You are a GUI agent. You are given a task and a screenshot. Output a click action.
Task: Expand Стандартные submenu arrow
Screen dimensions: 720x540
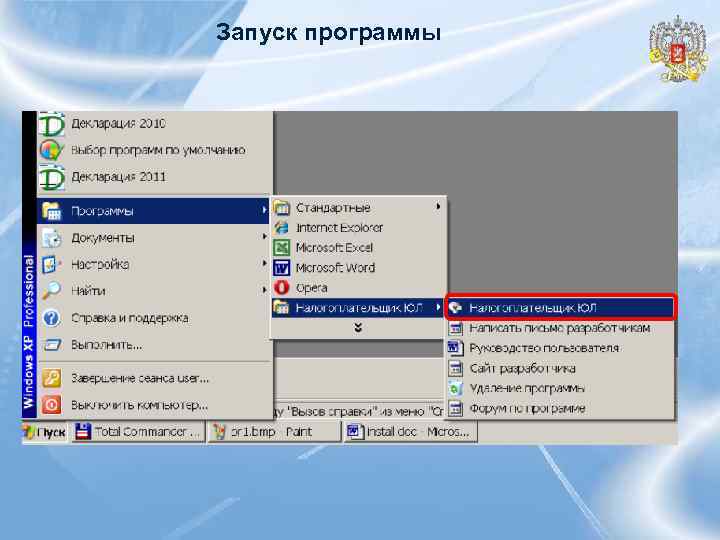(x=438, y=207)
